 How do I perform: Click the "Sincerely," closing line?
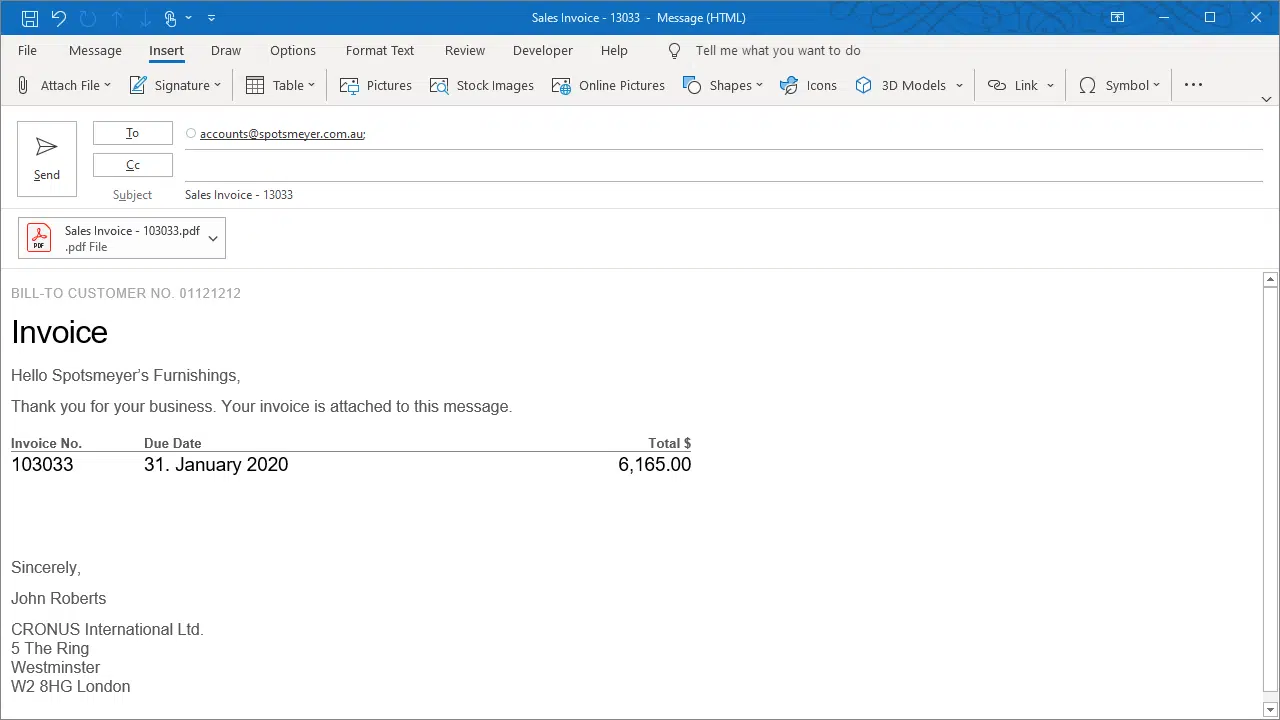[x=46, y=568]
